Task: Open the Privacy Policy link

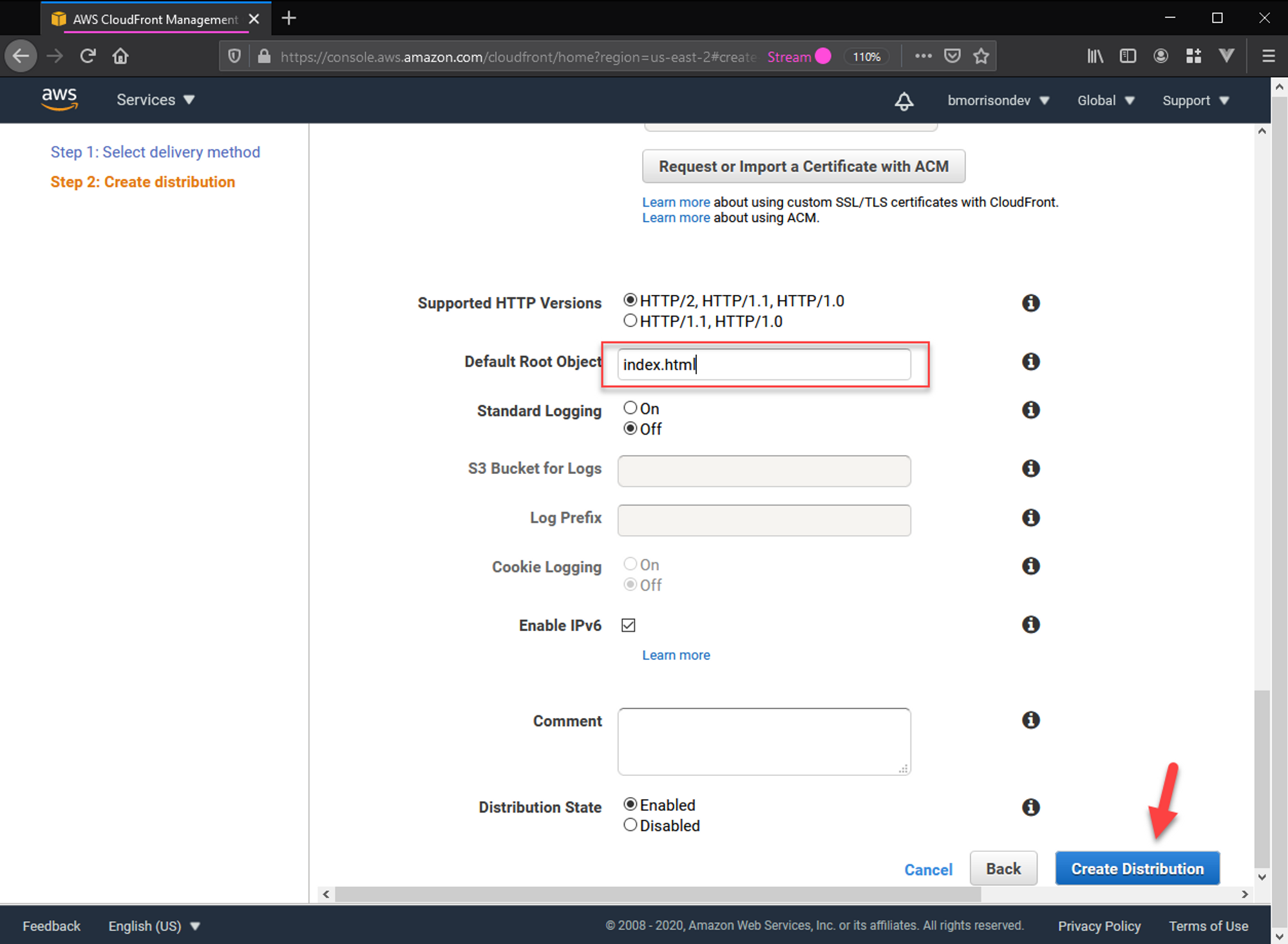Action: [x=1099, y=926]
